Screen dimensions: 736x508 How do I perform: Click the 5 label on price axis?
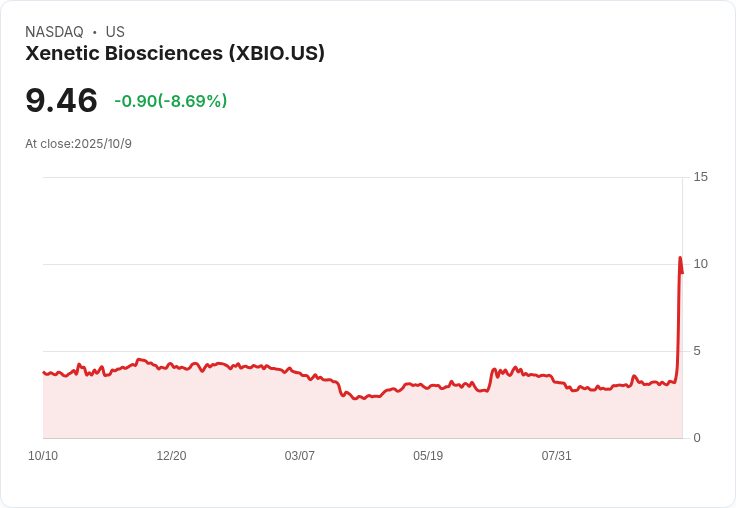click(697, 351)
